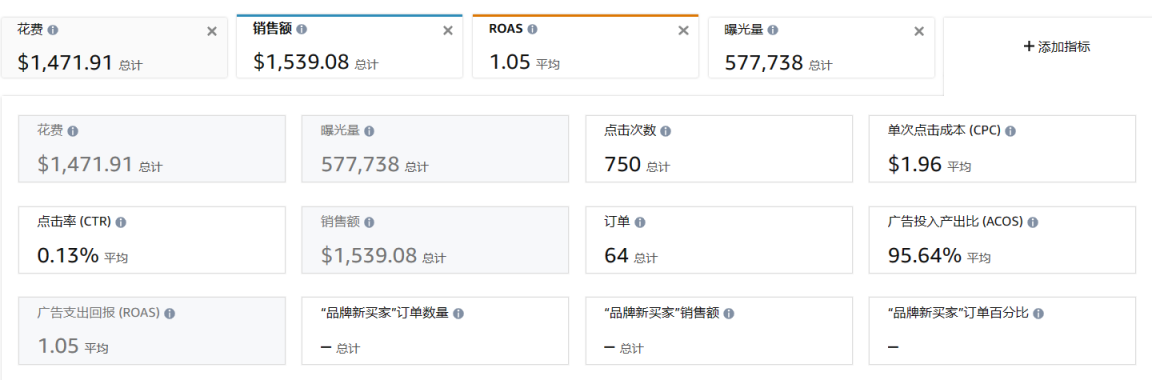The image size is (1152, 380).
Task: Click info icon next to 订单
Action: (x=640, y=222)
